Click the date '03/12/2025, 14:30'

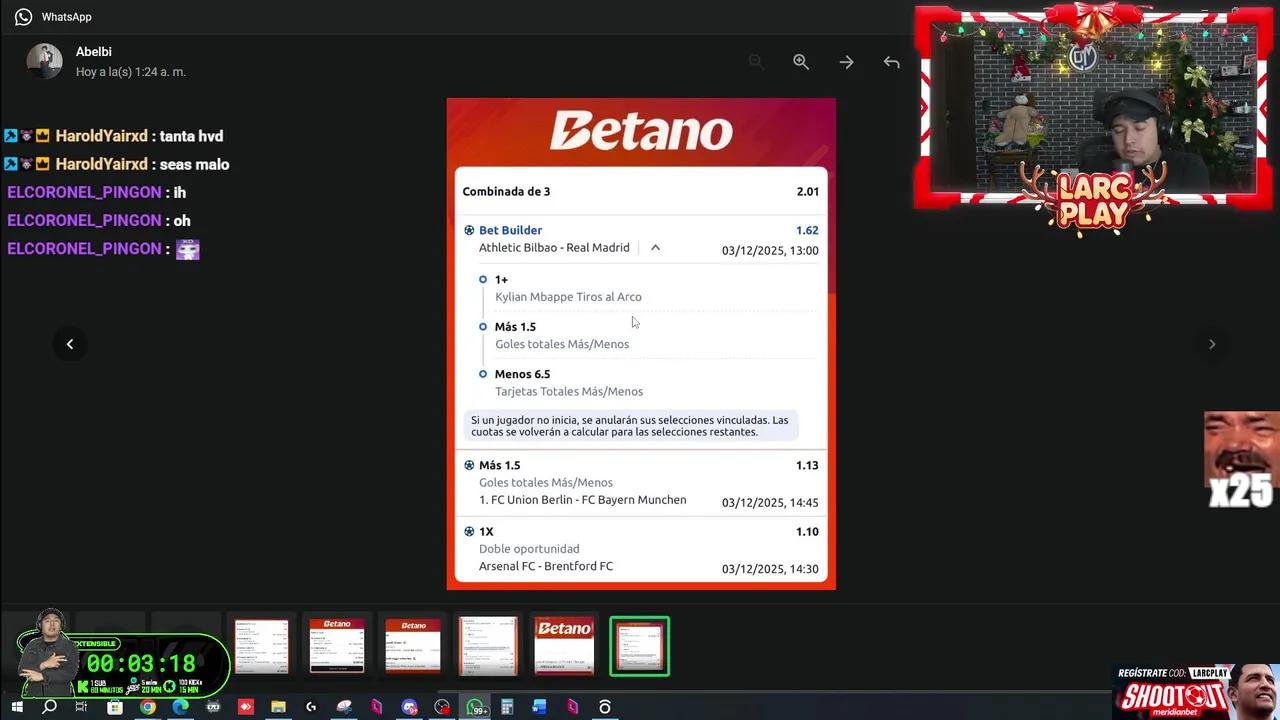[x=770, y=569]
